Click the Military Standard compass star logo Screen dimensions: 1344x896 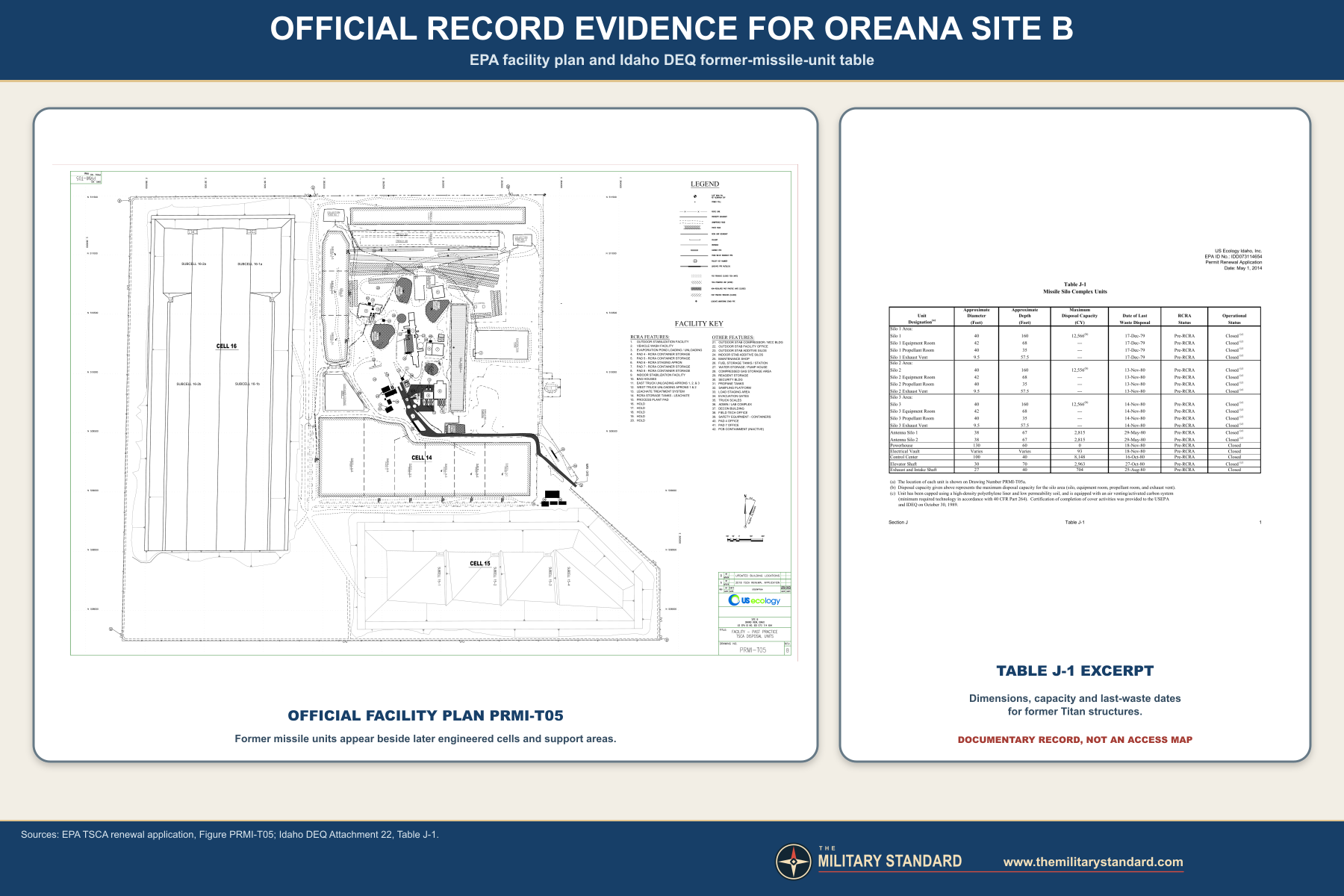tap(794, 862)
